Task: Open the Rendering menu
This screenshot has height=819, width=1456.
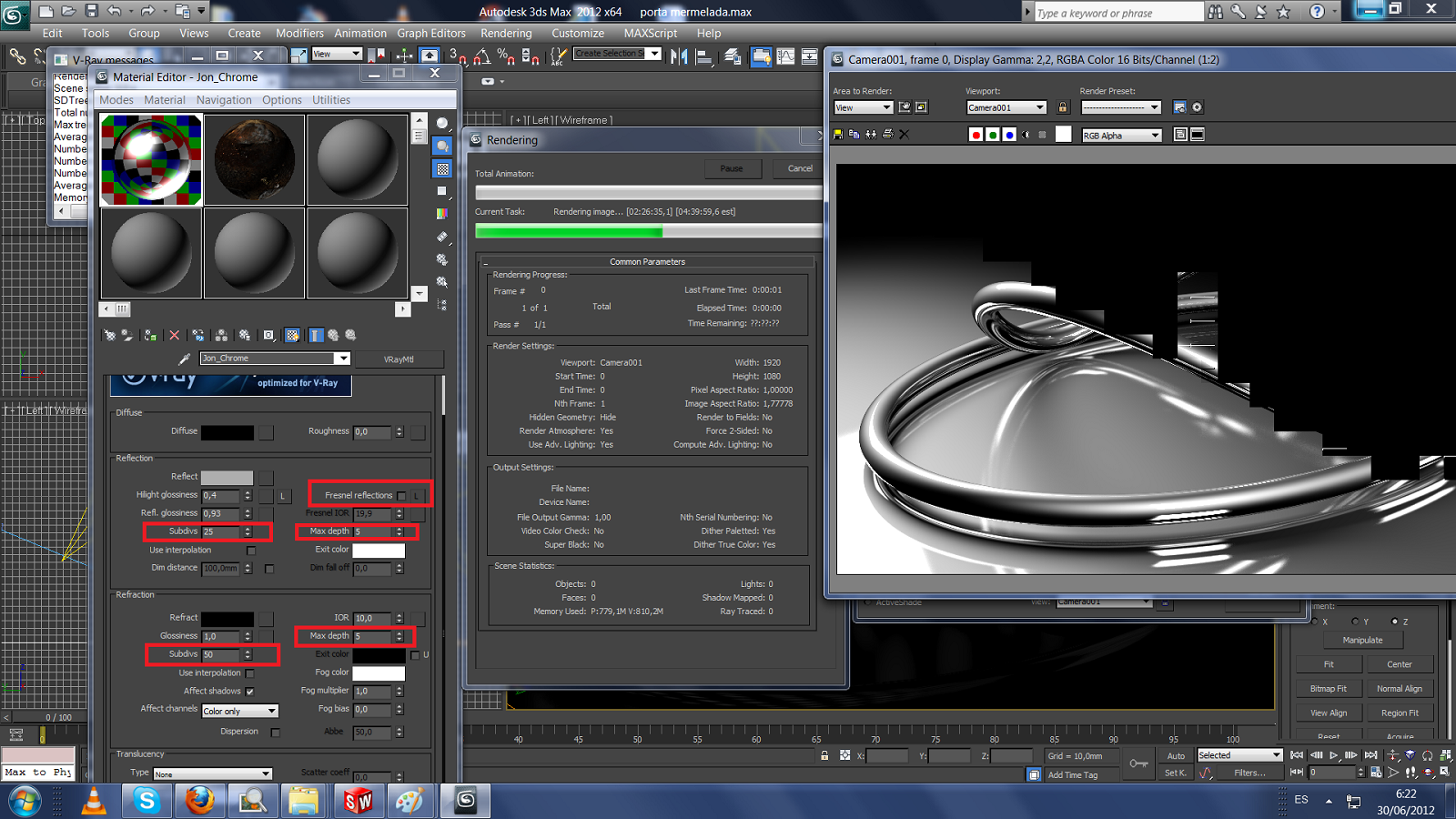Action: 506,33
